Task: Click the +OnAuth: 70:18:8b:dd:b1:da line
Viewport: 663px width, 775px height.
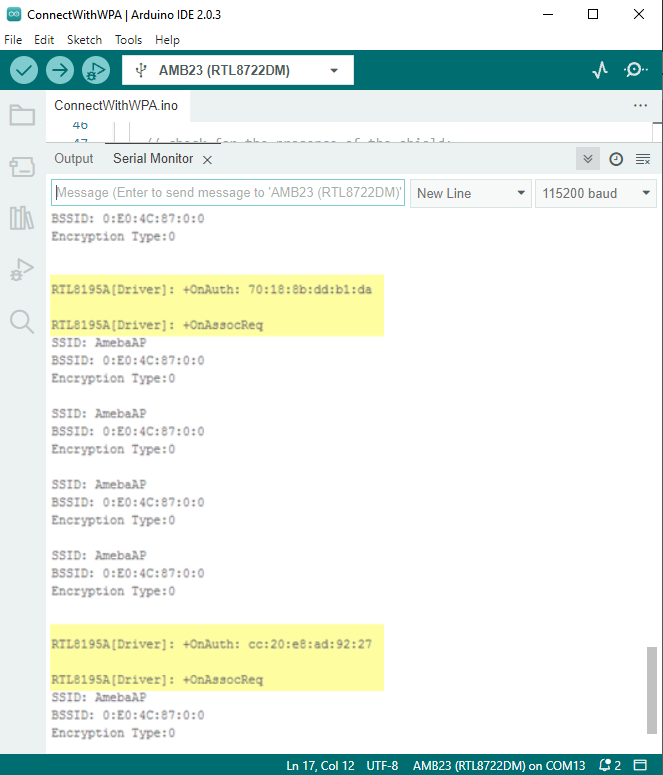Action: tap(212, 290)
